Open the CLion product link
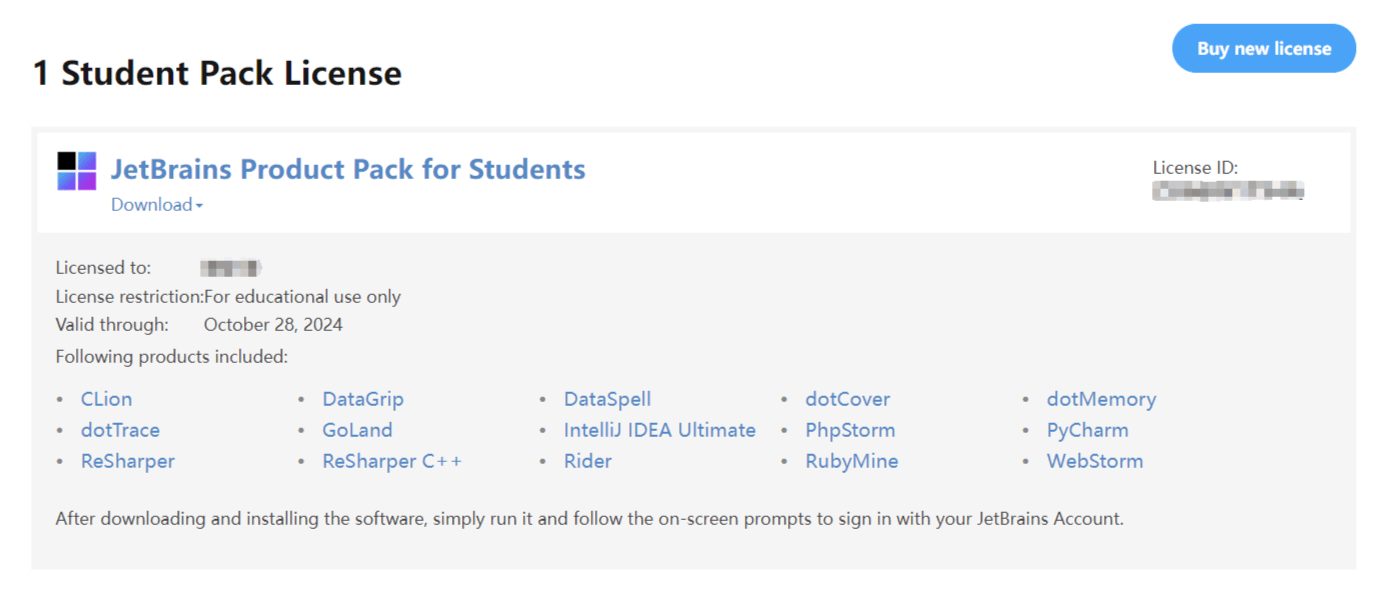The height and width of the screenshot is (598, 1388). click(x=106, y=399)
